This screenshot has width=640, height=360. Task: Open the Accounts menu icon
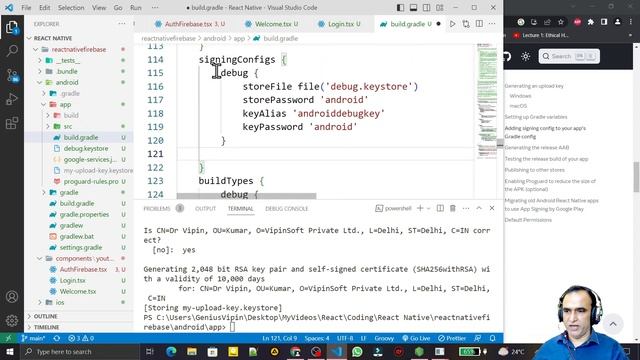(x=12, y=297)
